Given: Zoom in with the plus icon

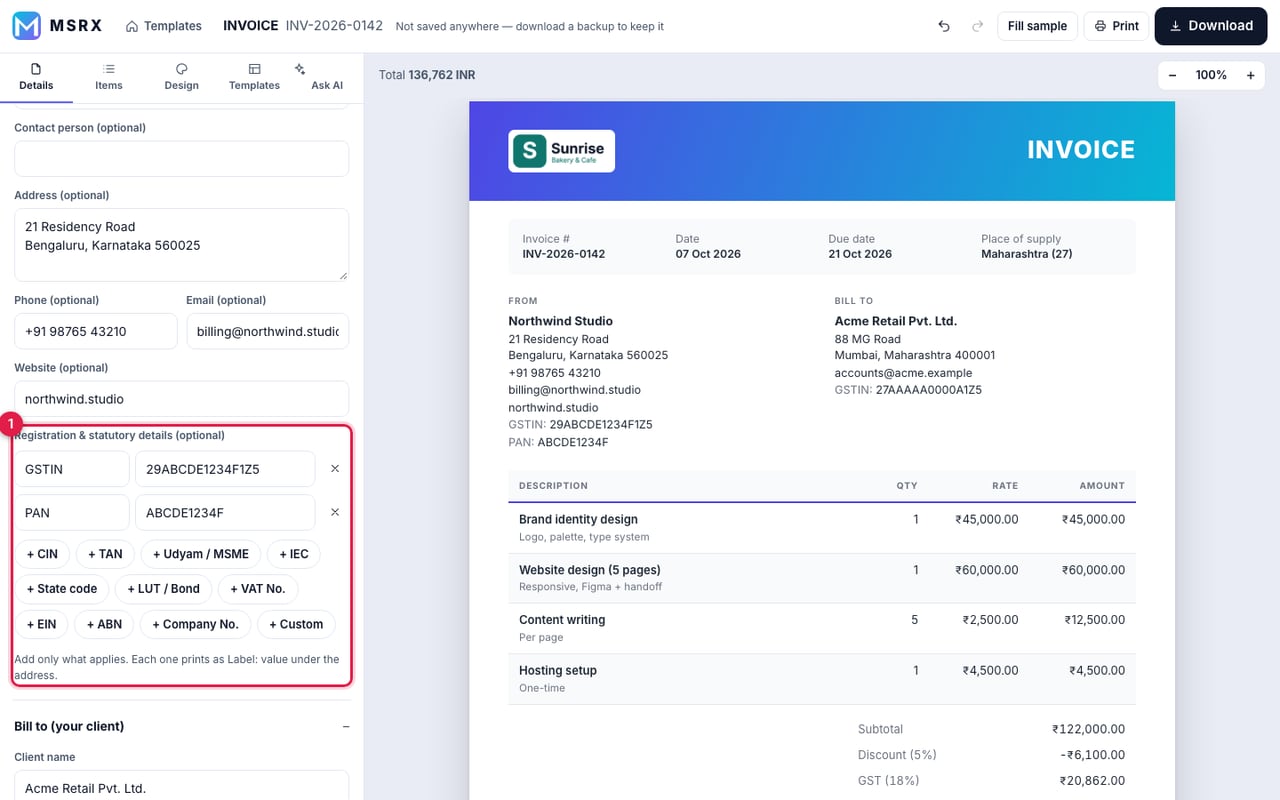Looking at the screenshot, I should point(1250,75).
